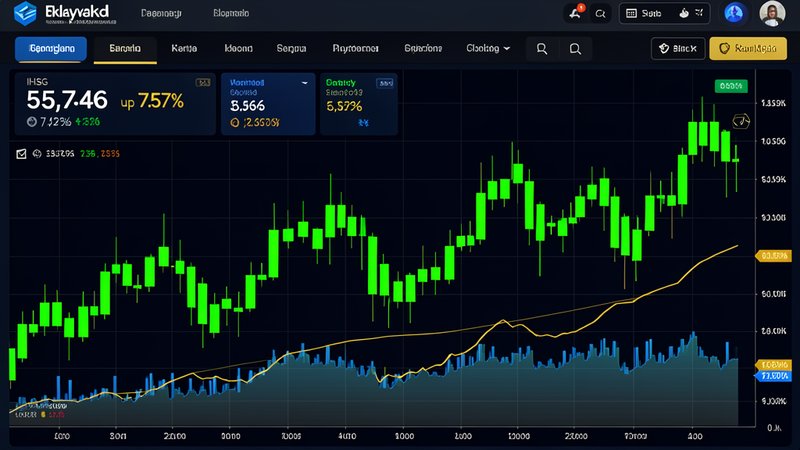Viewport: 800px width, 450px height.
Task: Click the shield icon on the yellow button
Action: pos(724,48)
